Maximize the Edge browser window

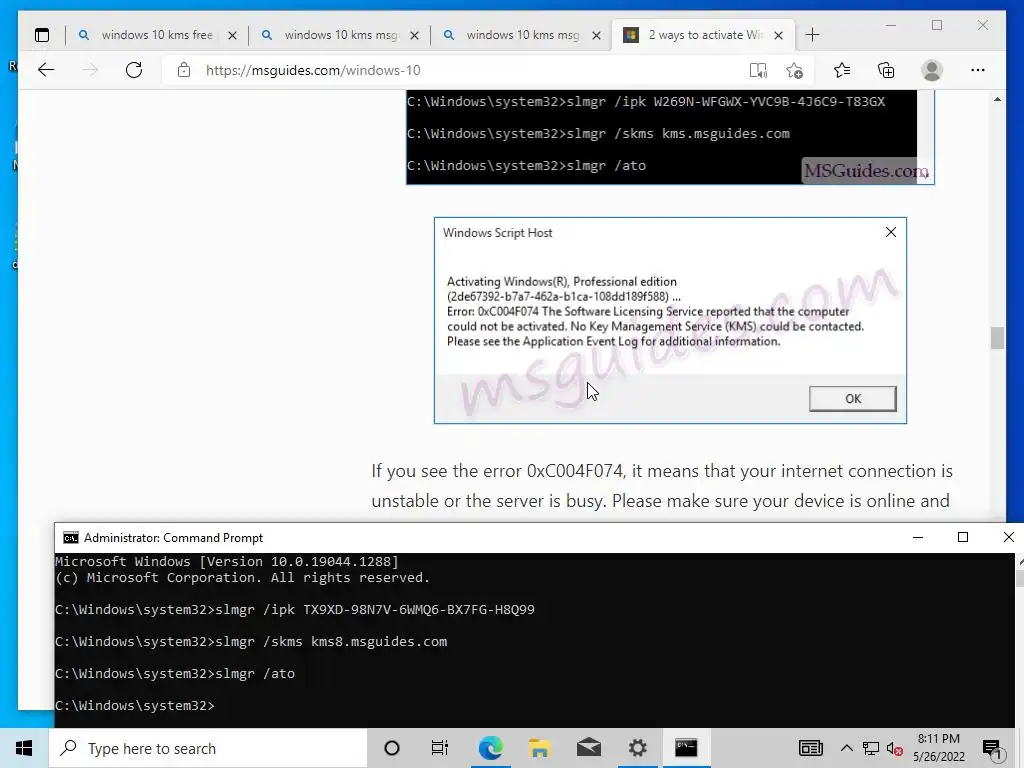pyautogui.click(x=937, y=25)
